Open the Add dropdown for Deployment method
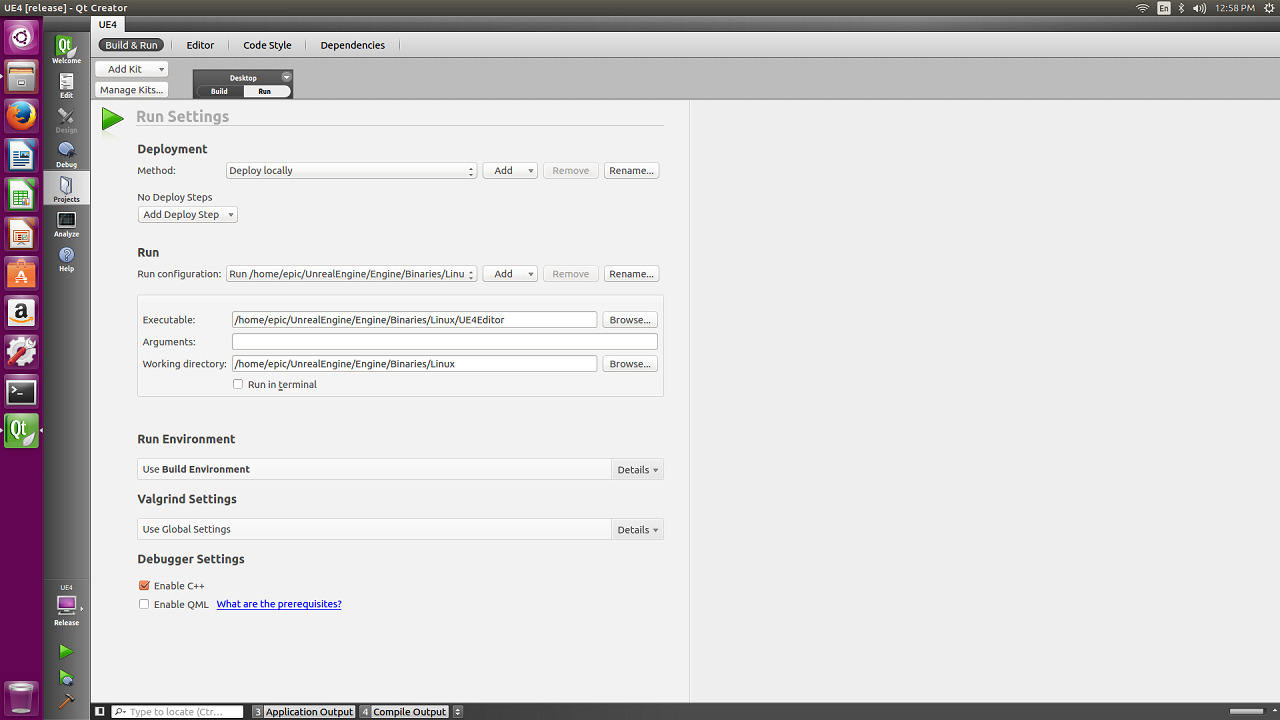 click(x=510, y=171)
